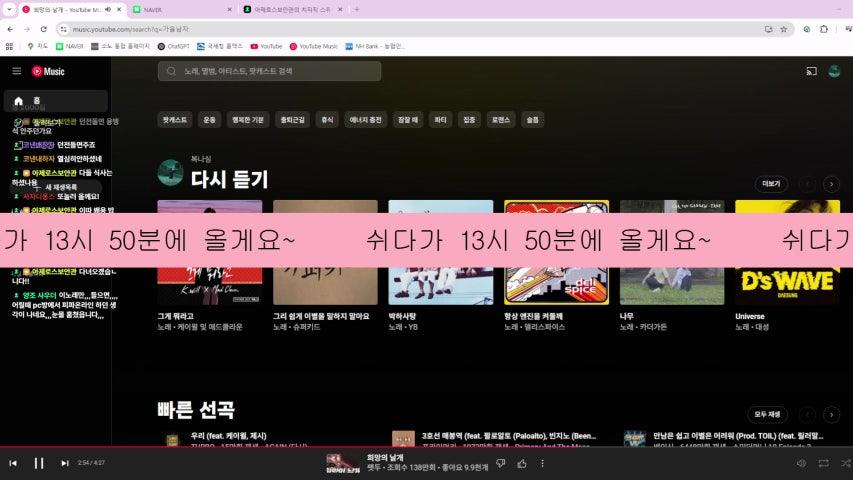The width and height of the screenshot is (853, 480).
Task: Open the hamburger guide menu
Action: (16, 71)
